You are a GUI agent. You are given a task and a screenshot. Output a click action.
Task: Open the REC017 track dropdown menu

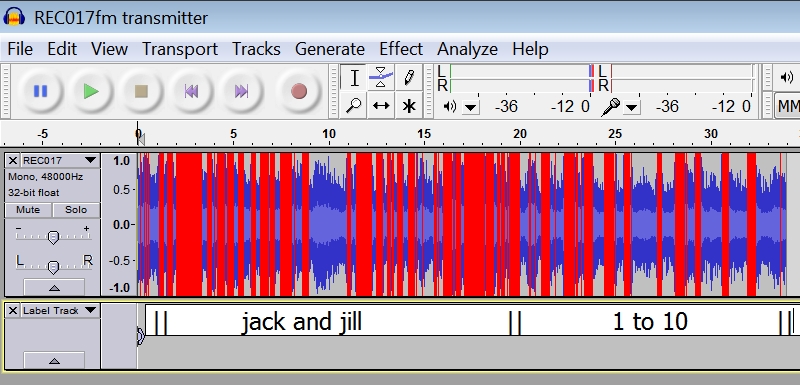point(90,160)
